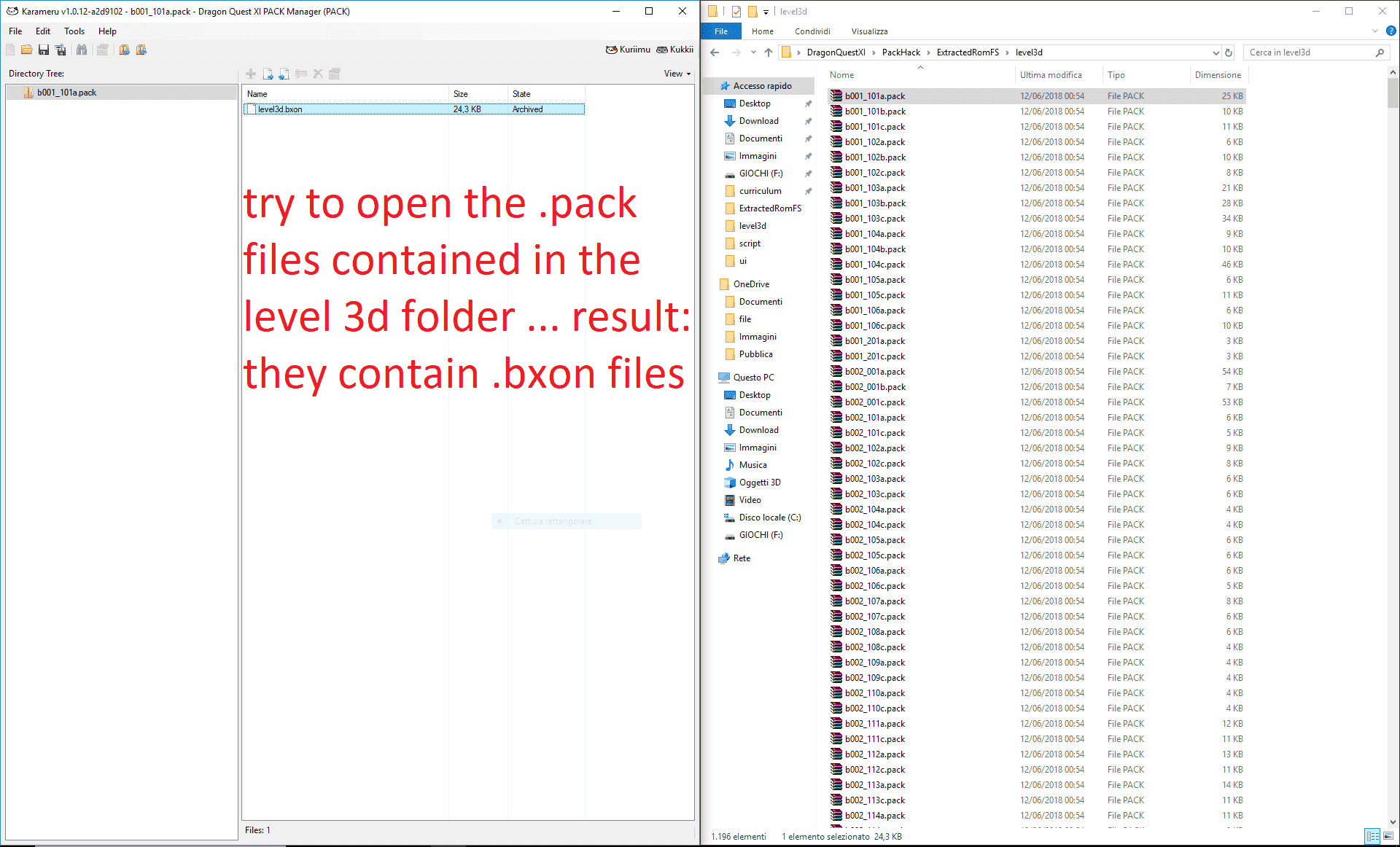This screenshot has width=1400, height=847.
Task: Click the Open folder icon in Karameru toolbar
Action: (27, 50)
